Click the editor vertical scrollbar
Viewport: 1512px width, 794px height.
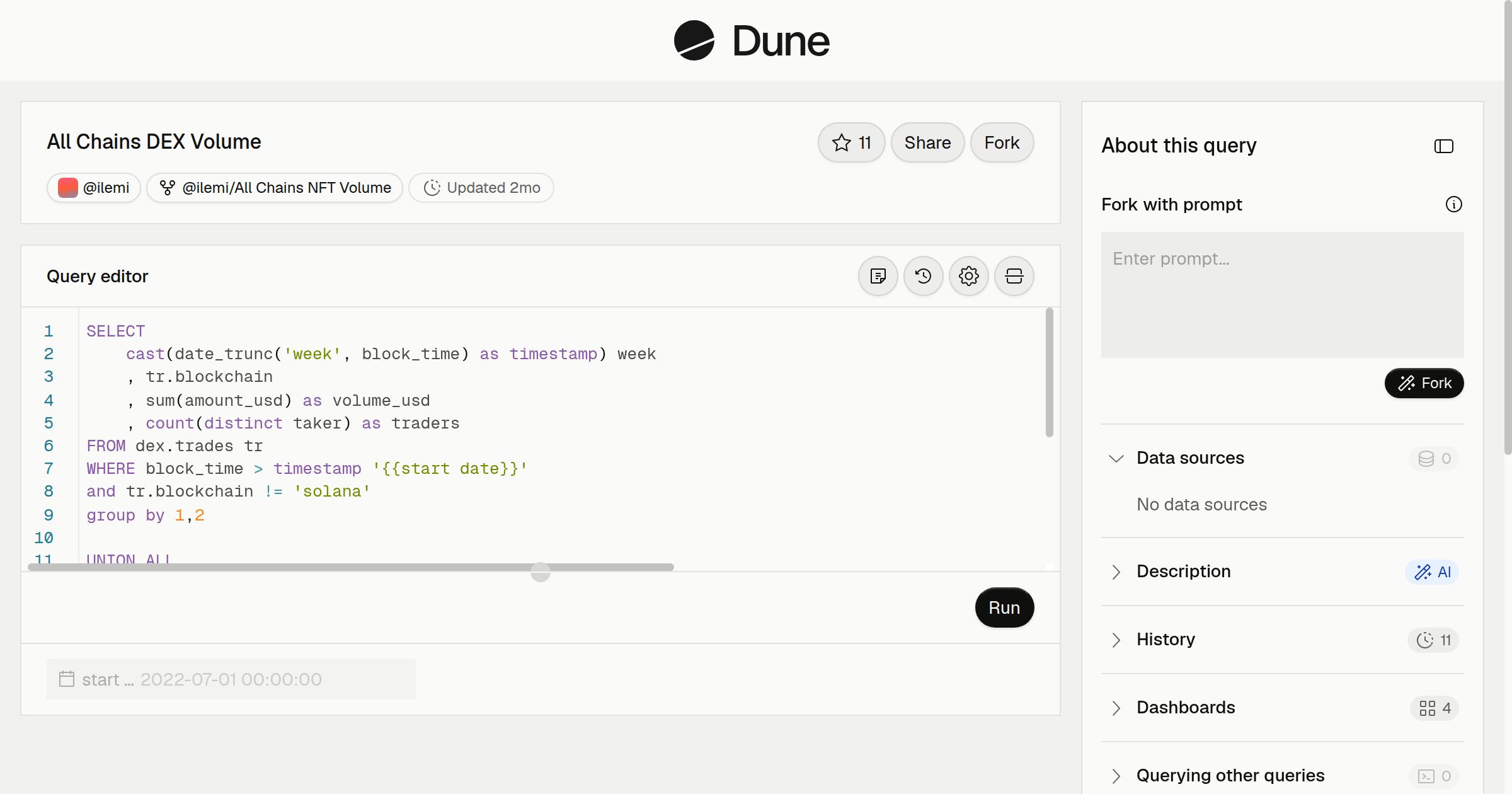coord(1050,372)
